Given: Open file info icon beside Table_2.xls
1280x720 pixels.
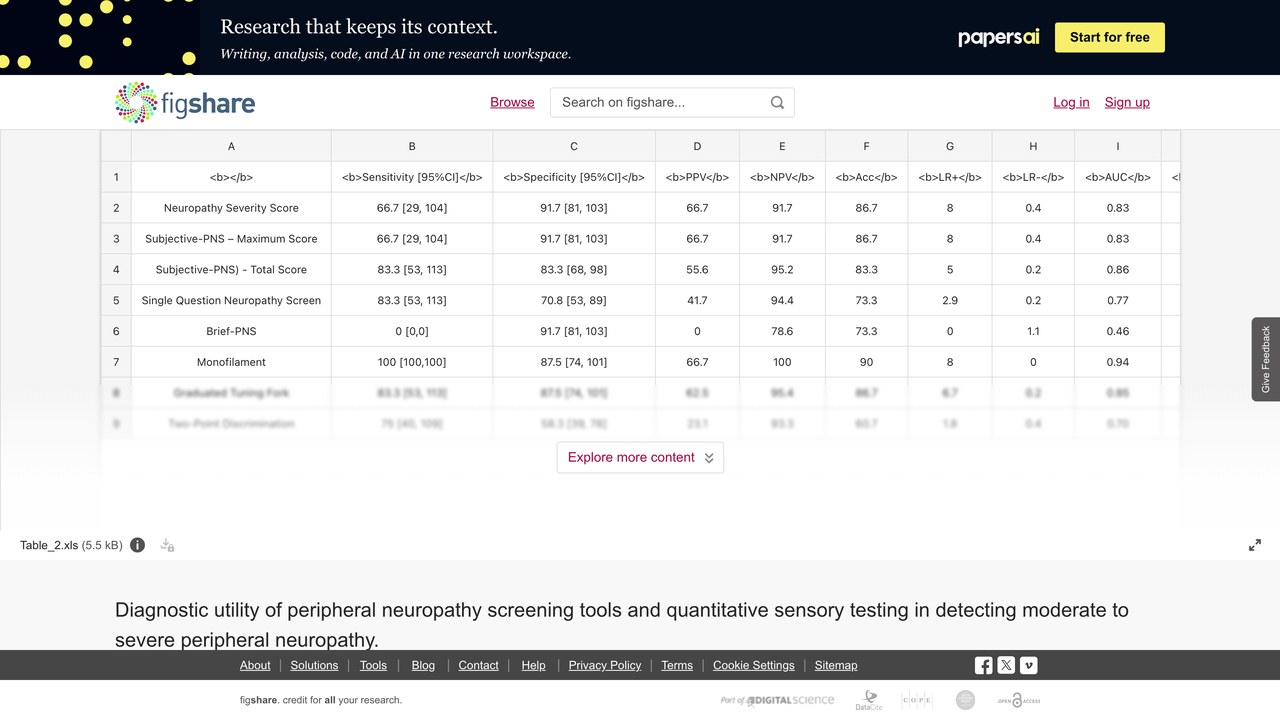Looking at the screenshot, I should (138, 545).
